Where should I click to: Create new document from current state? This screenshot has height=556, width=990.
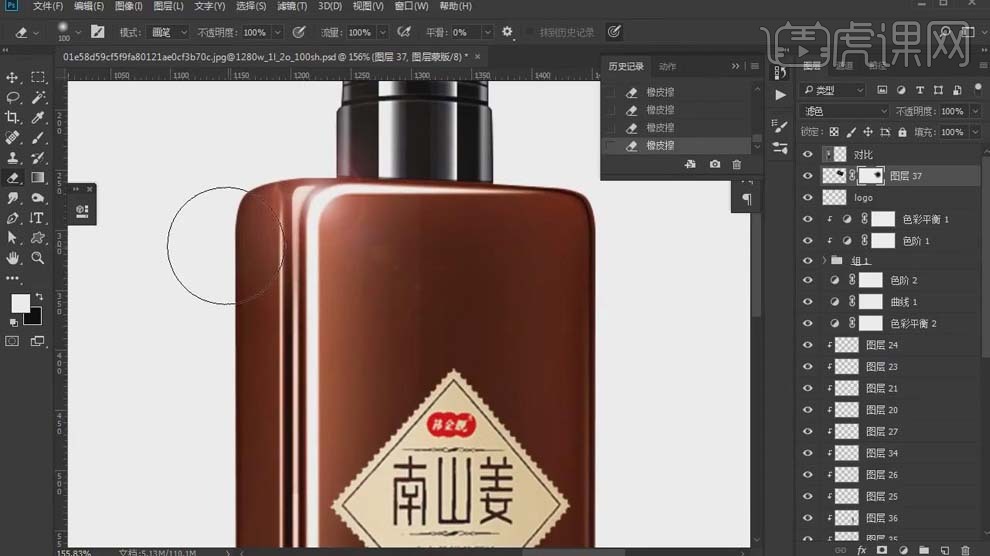690,164
